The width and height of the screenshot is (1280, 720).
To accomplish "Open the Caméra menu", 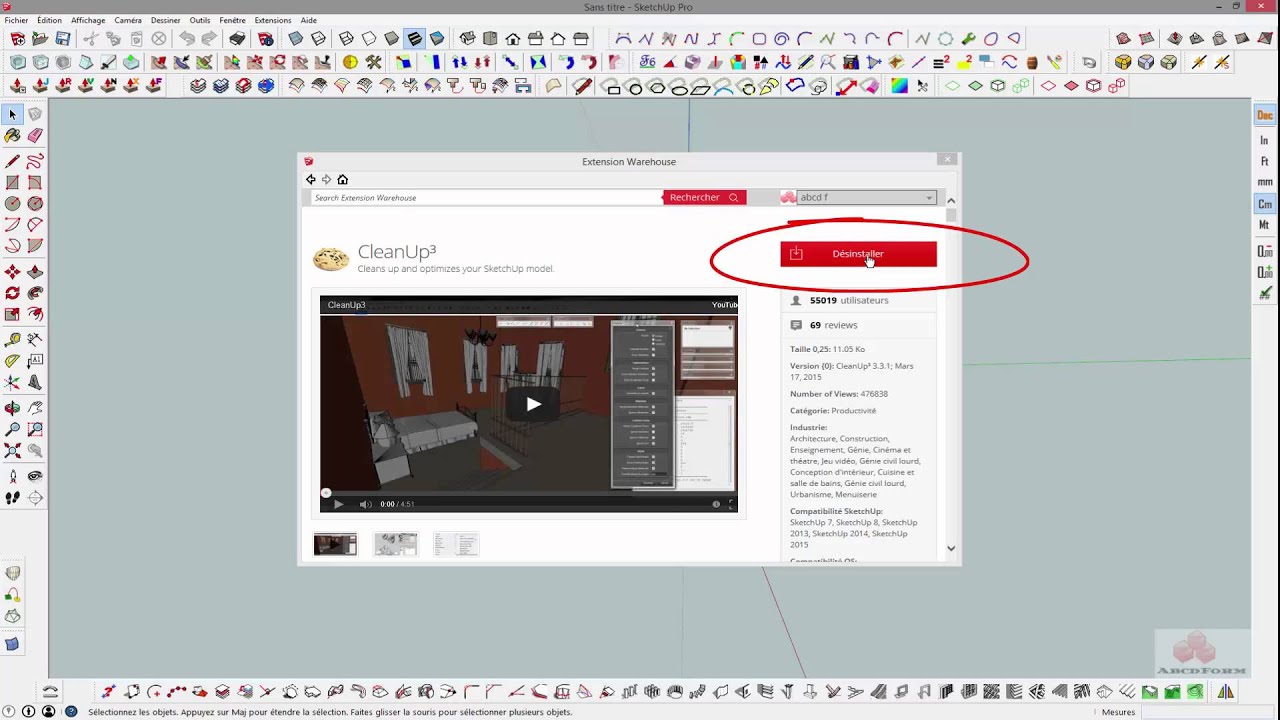I will coord(128,20).
